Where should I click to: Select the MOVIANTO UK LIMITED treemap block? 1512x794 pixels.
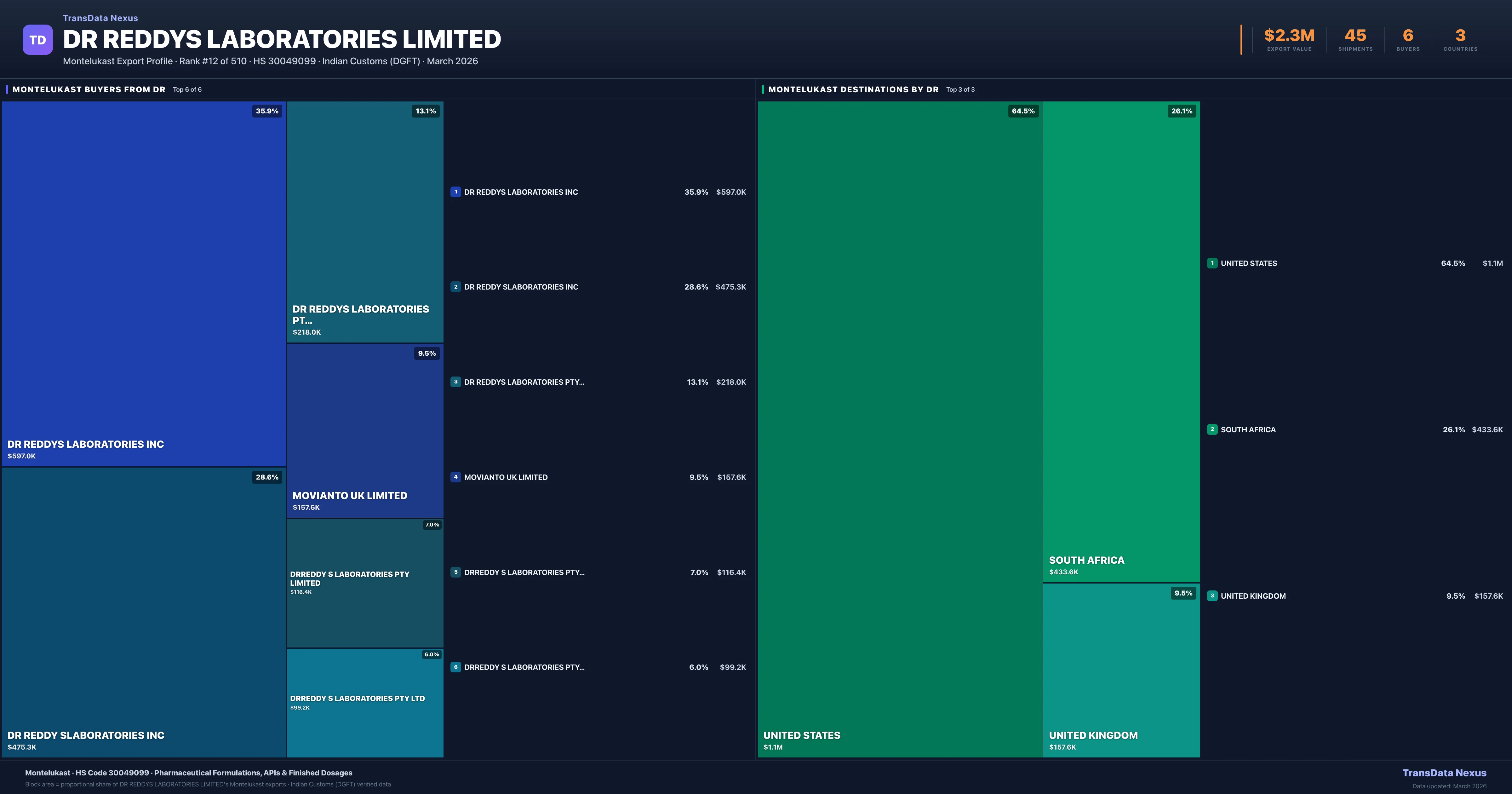(x=364, y=430)
